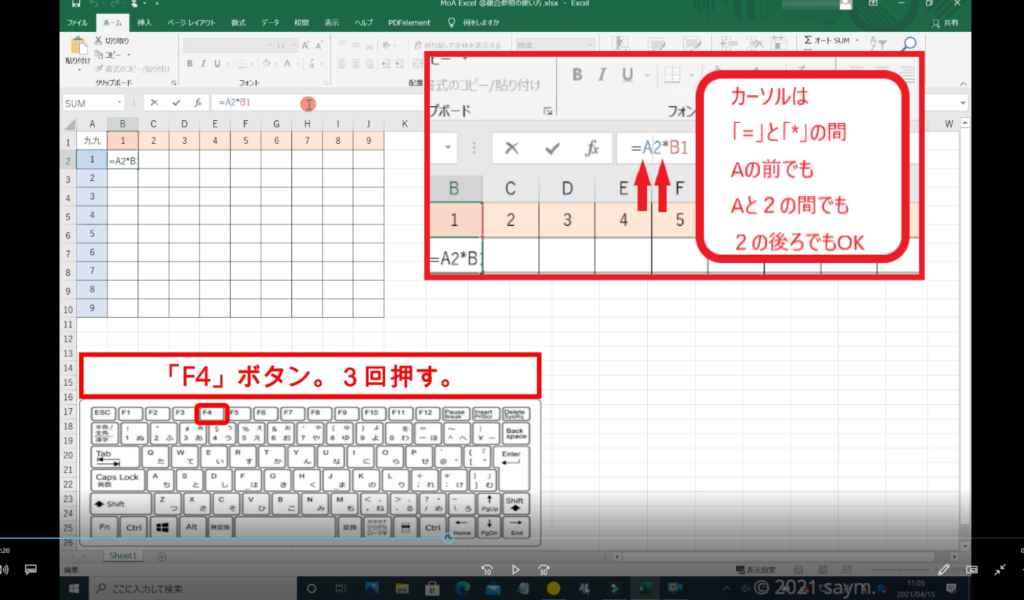1024x600 pixels.
Task: Open the 数式 (Formulas) ribbon tab
Action: pos(238,21)
